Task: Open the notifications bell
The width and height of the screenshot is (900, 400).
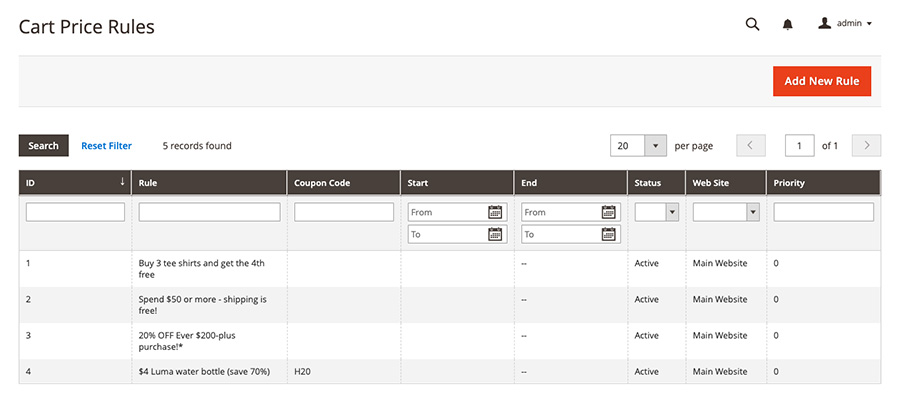Action: tap(787, 24)
